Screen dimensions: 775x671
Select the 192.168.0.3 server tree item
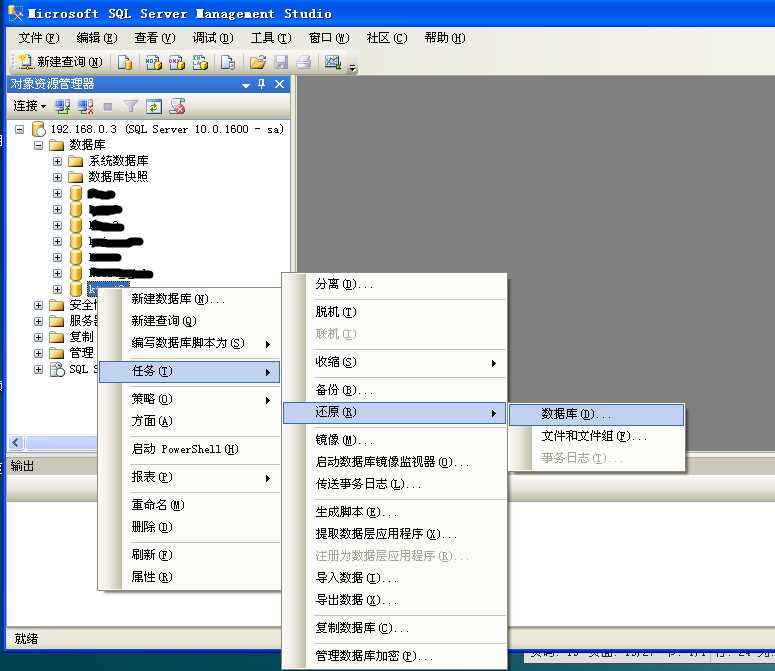pos(167,129)
